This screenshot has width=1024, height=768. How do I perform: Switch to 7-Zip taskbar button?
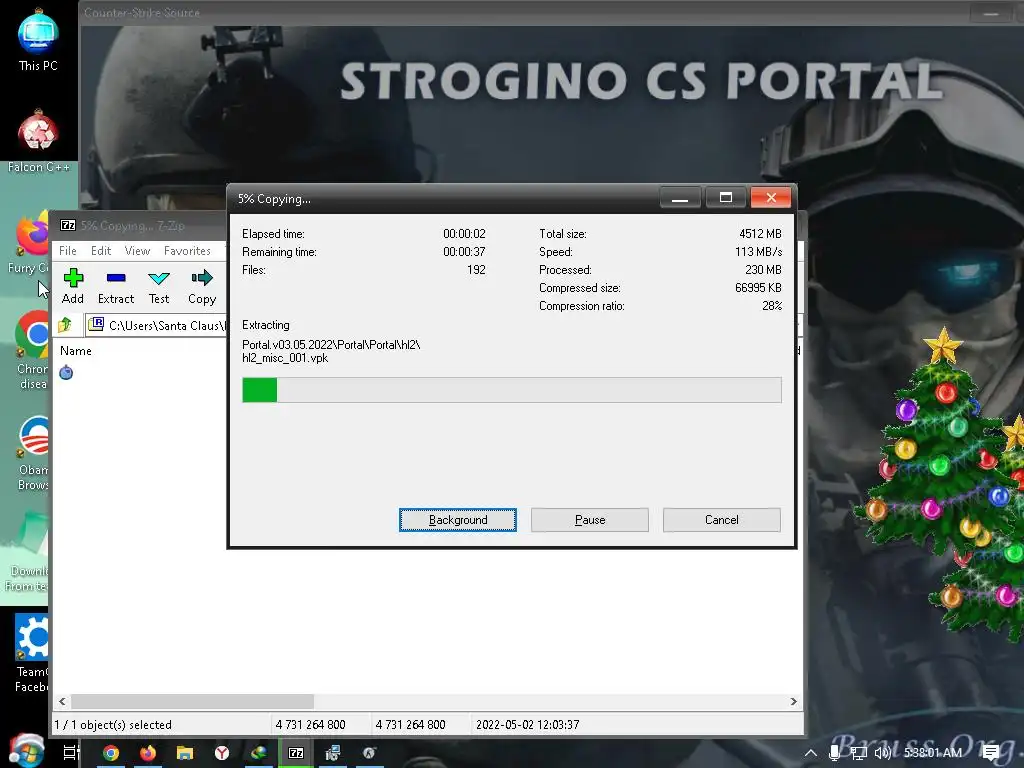click(296, 753)
